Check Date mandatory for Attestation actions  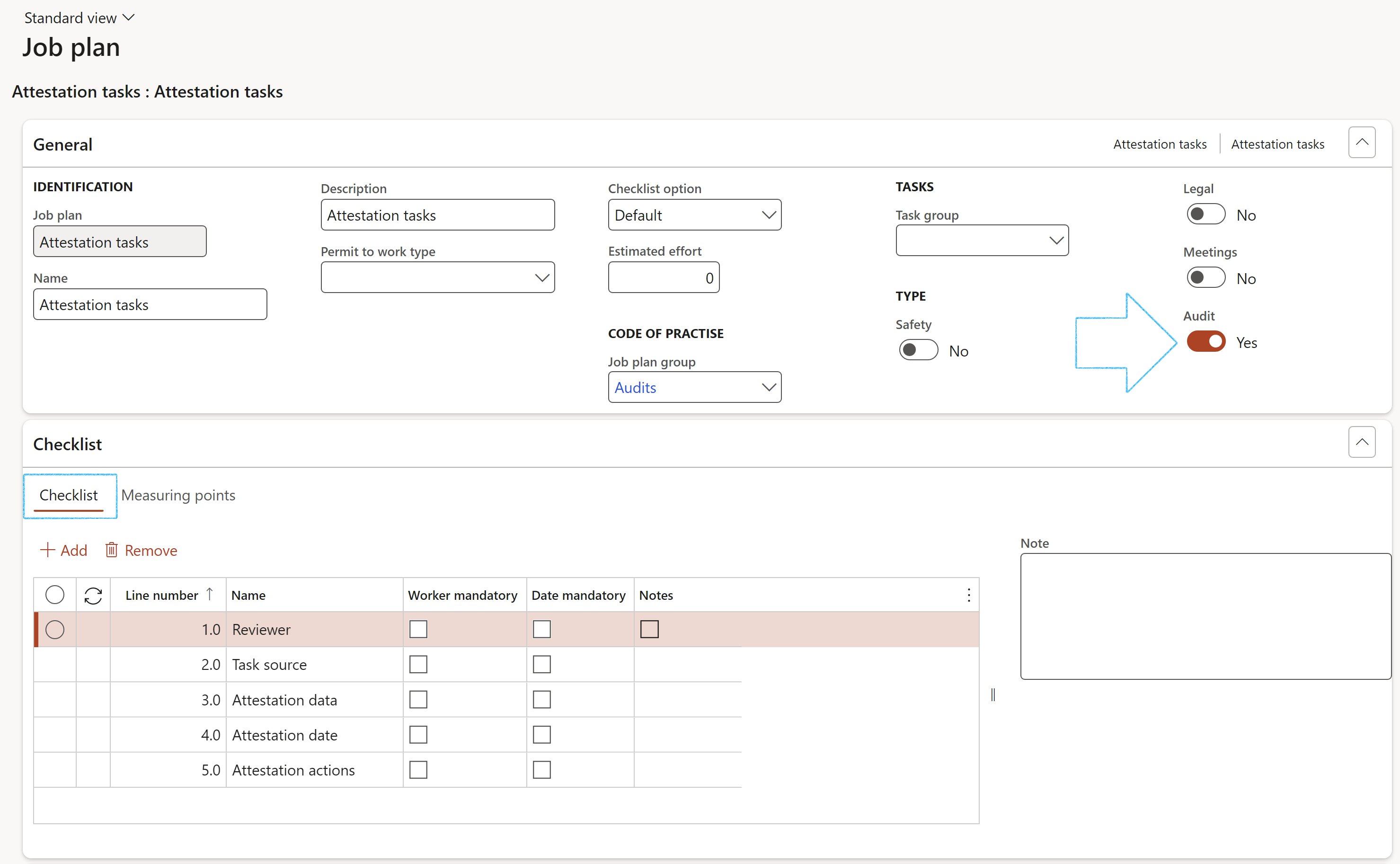click(541, 770)
